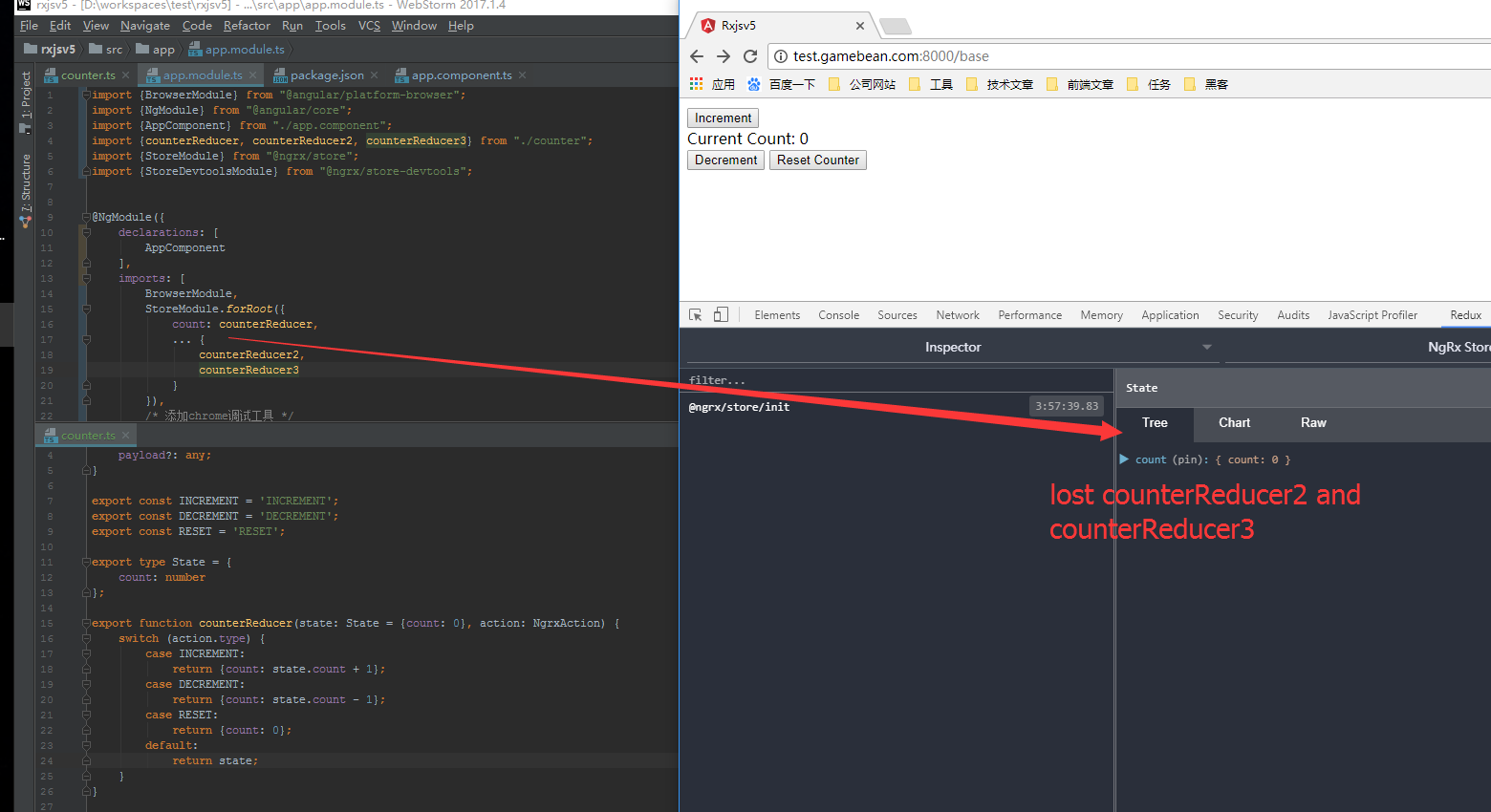1491x812 pixels.
Task: Open the VCS menu
Action: tap(369, 26)
